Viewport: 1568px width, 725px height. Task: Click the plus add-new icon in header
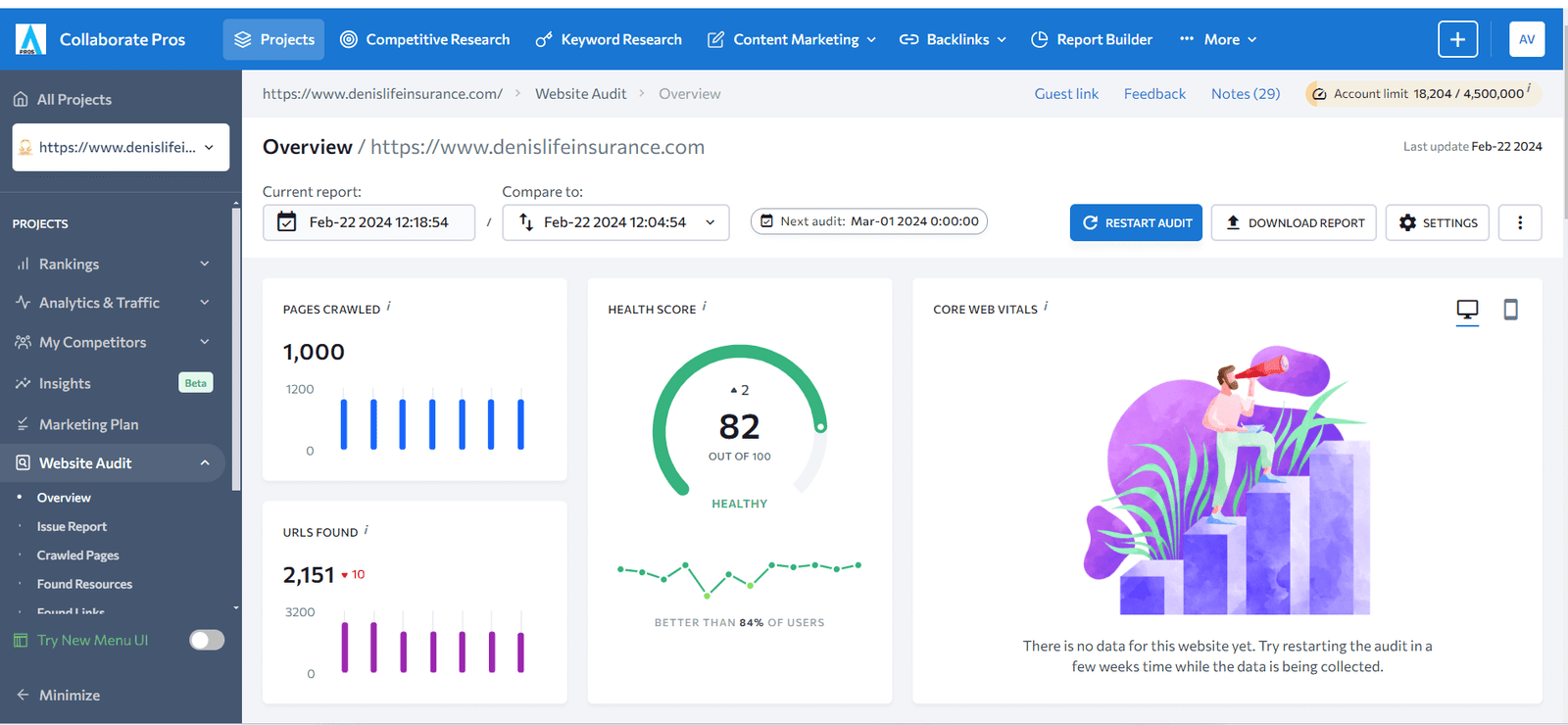[1457, 39]
